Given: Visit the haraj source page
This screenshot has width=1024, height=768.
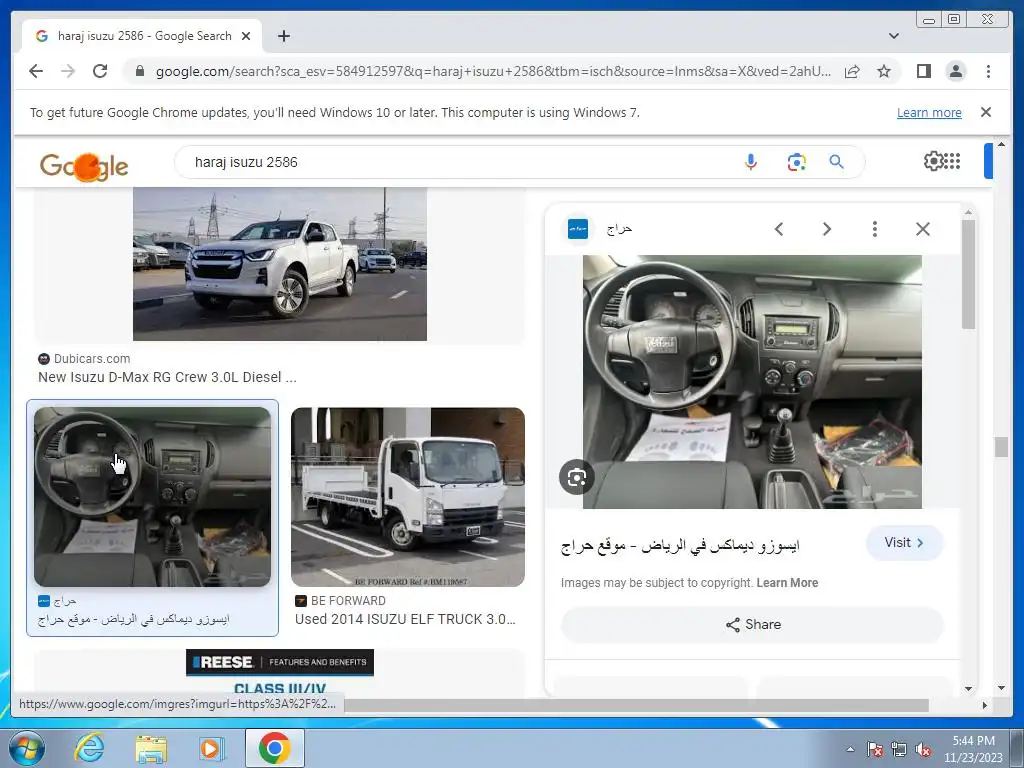Looking at the screenshot, I should 904,543.
